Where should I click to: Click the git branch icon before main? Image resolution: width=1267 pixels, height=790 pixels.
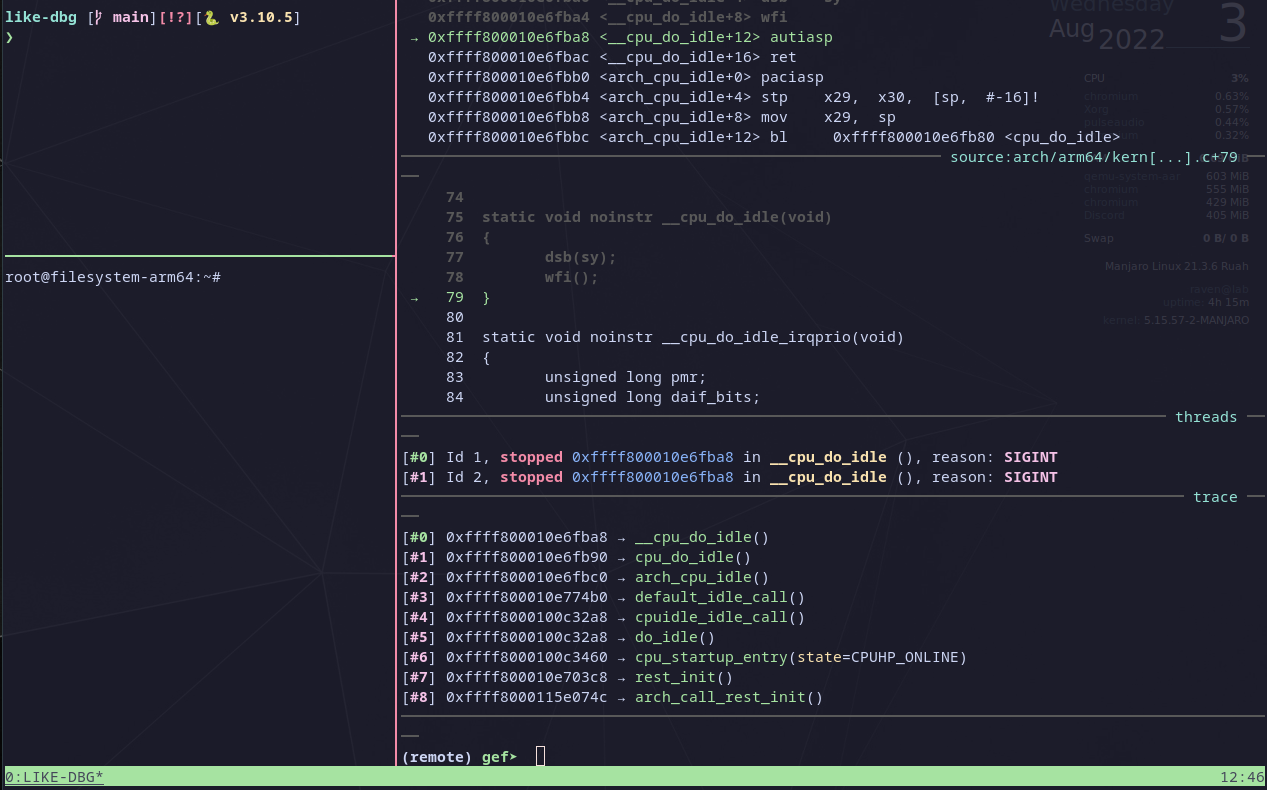tap(97, 17)
